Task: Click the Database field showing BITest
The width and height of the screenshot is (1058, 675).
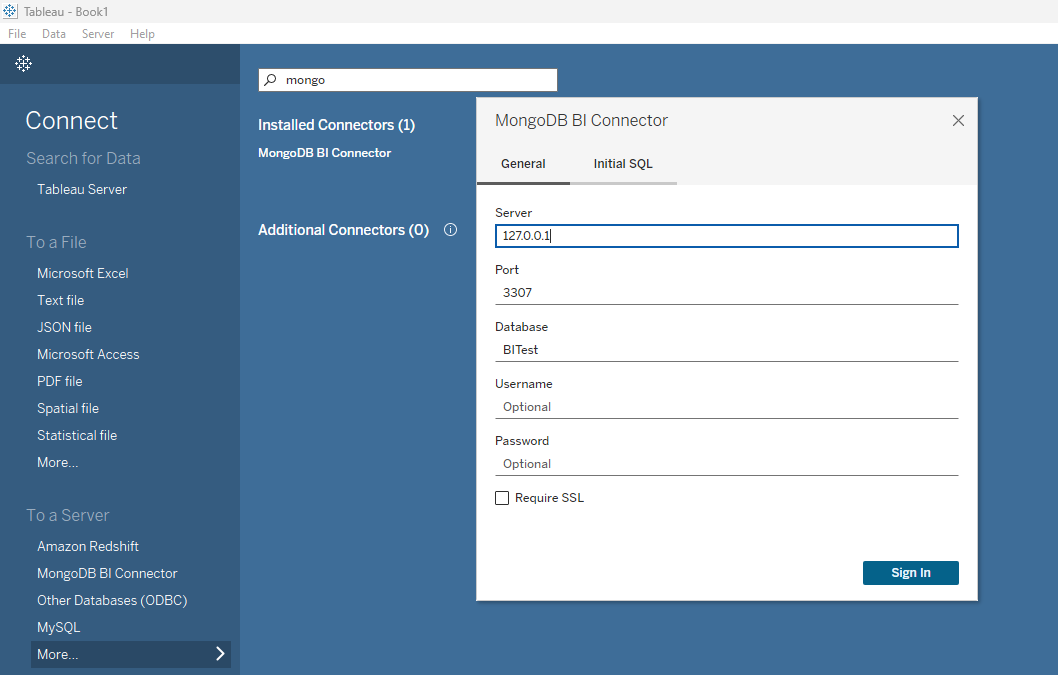Action: coord(727,350)
